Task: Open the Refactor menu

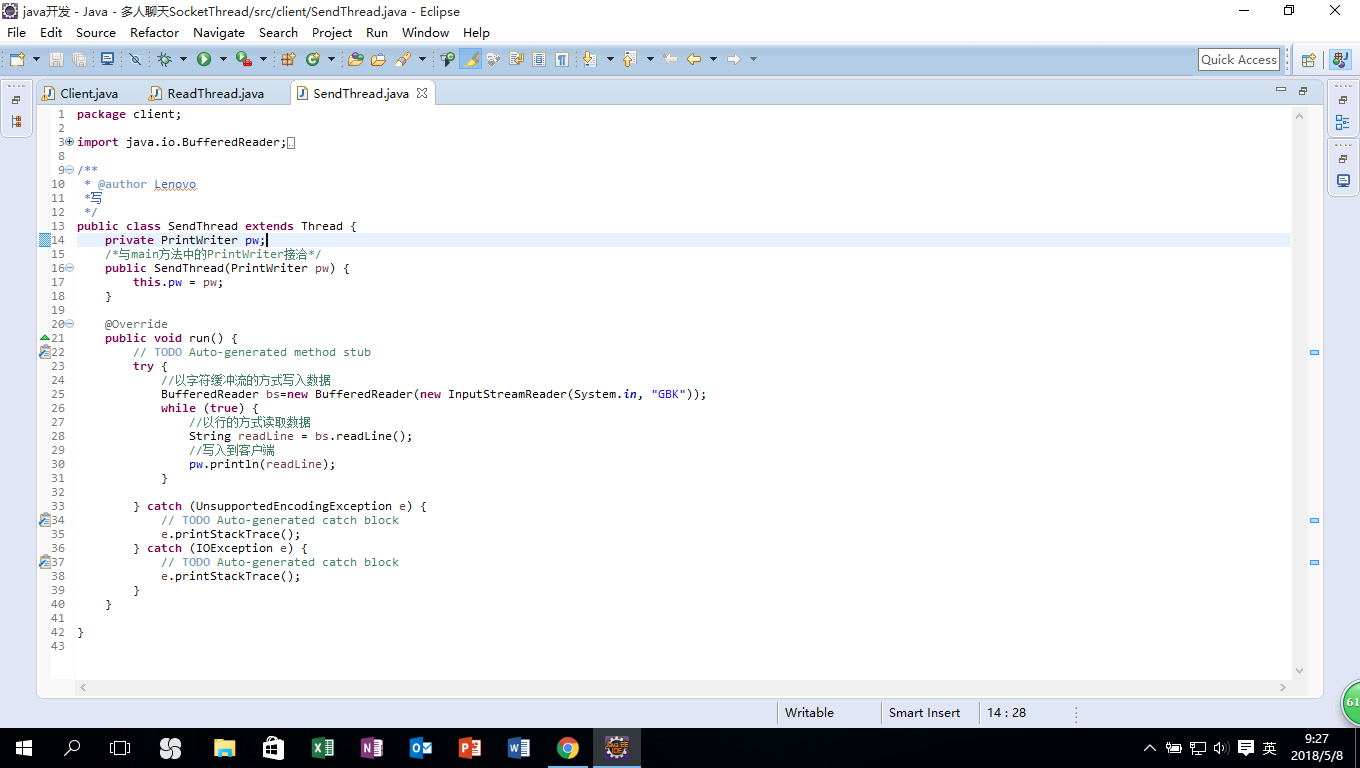Action: [154, 32]
